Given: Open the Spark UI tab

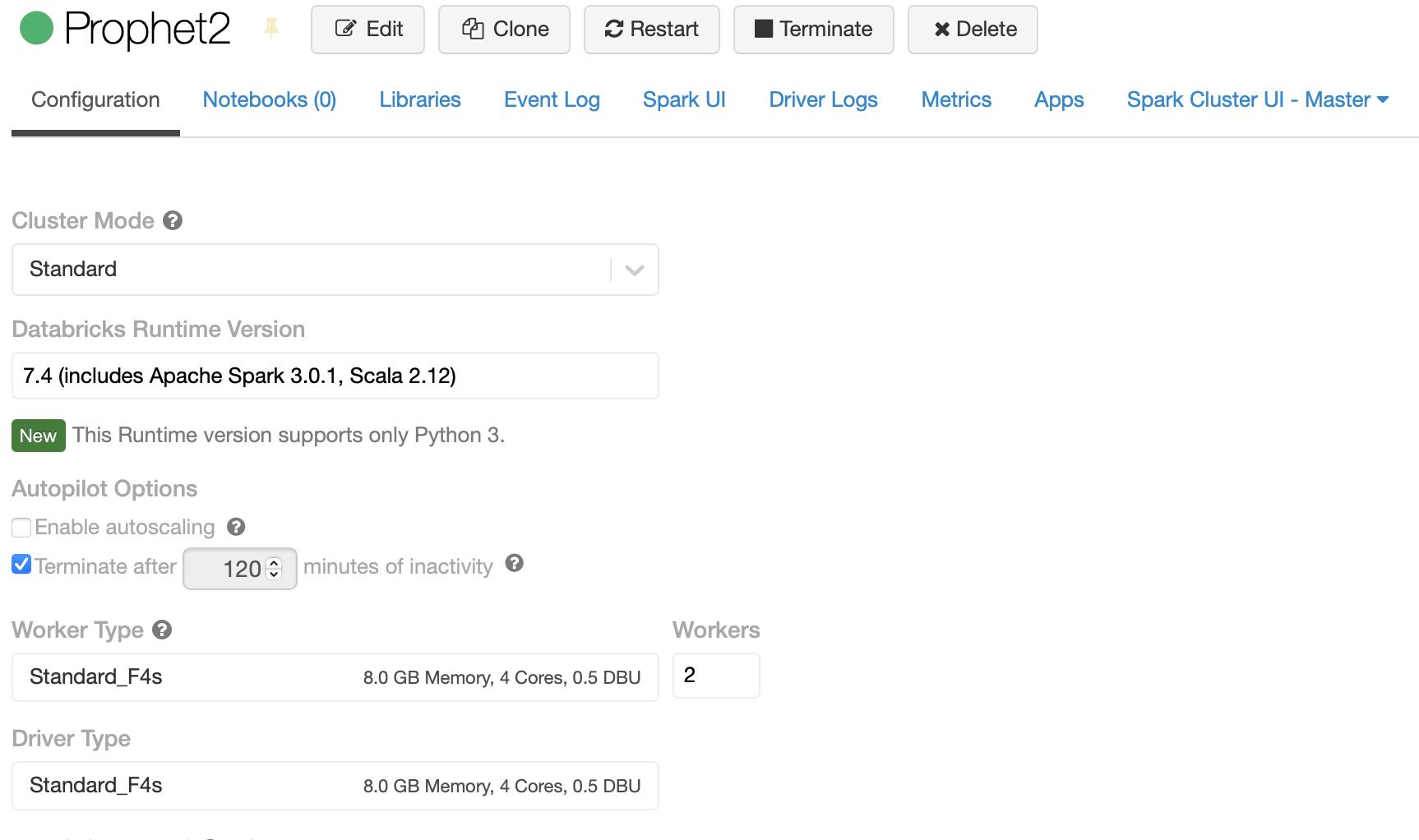Looking at the screenshot, I should pyautogui.click(x=684, y=99).
